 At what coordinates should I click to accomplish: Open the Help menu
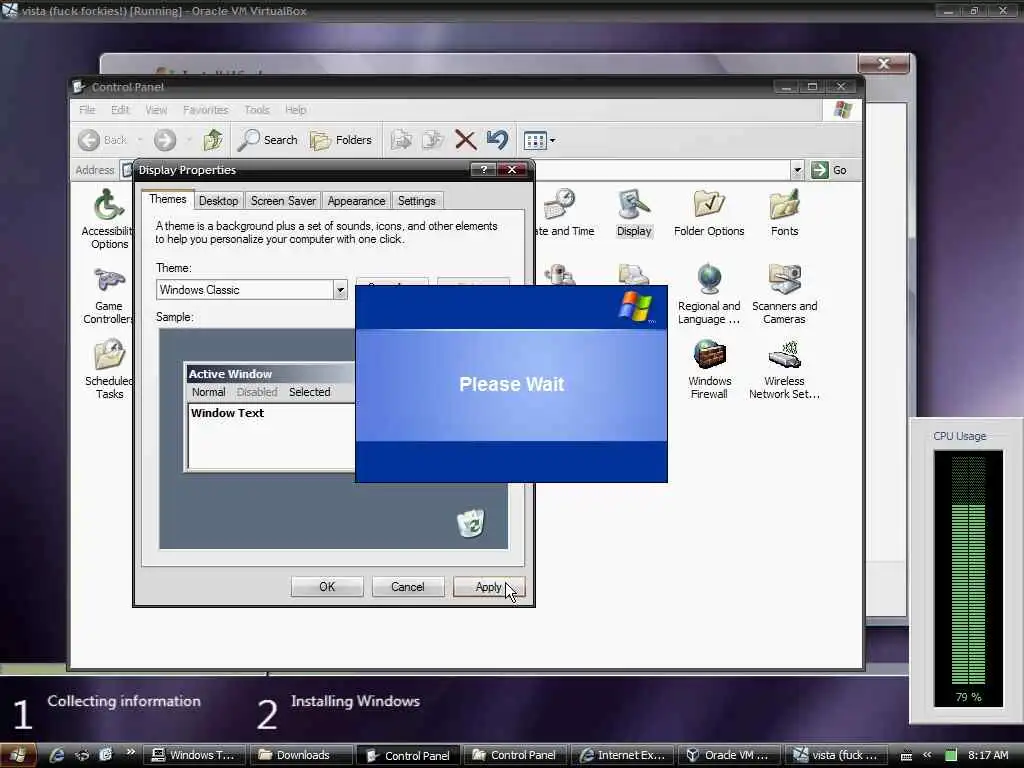point(295,110)
